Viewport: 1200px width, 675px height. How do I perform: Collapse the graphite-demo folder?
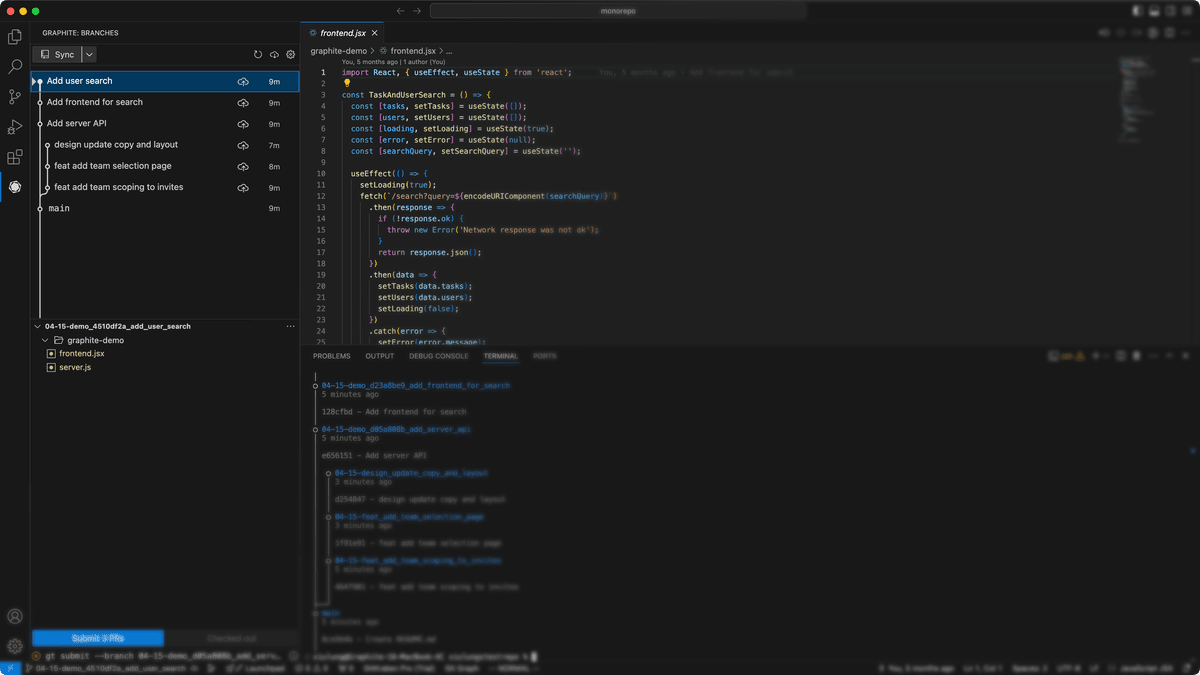[44, 340]
